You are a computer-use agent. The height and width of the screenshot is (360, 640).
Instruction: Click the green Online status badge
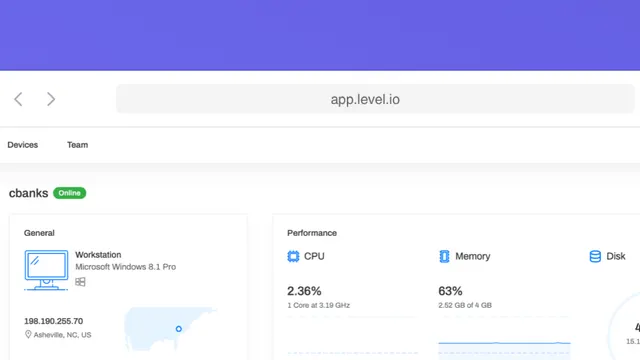click(69, 193)
